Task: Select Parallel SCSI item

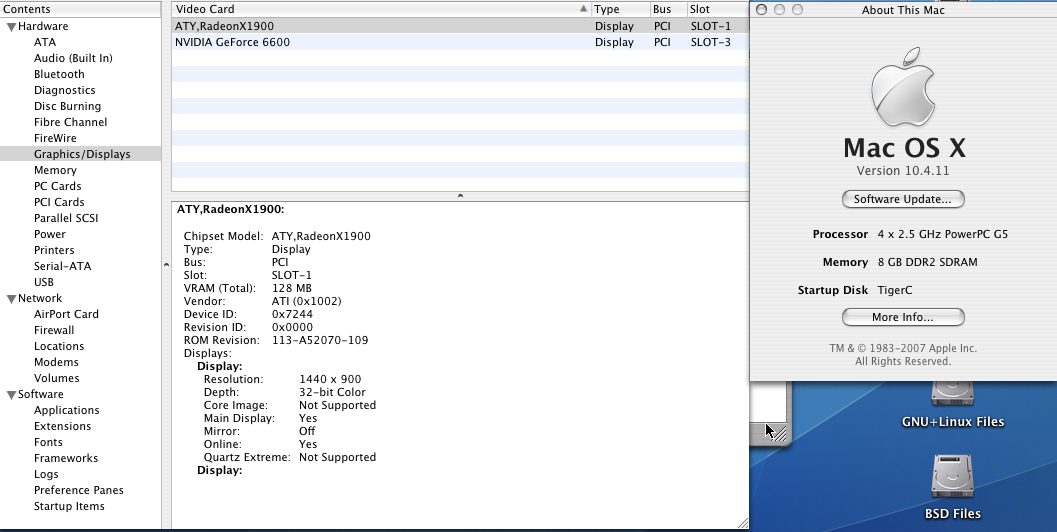Action: 66,218
